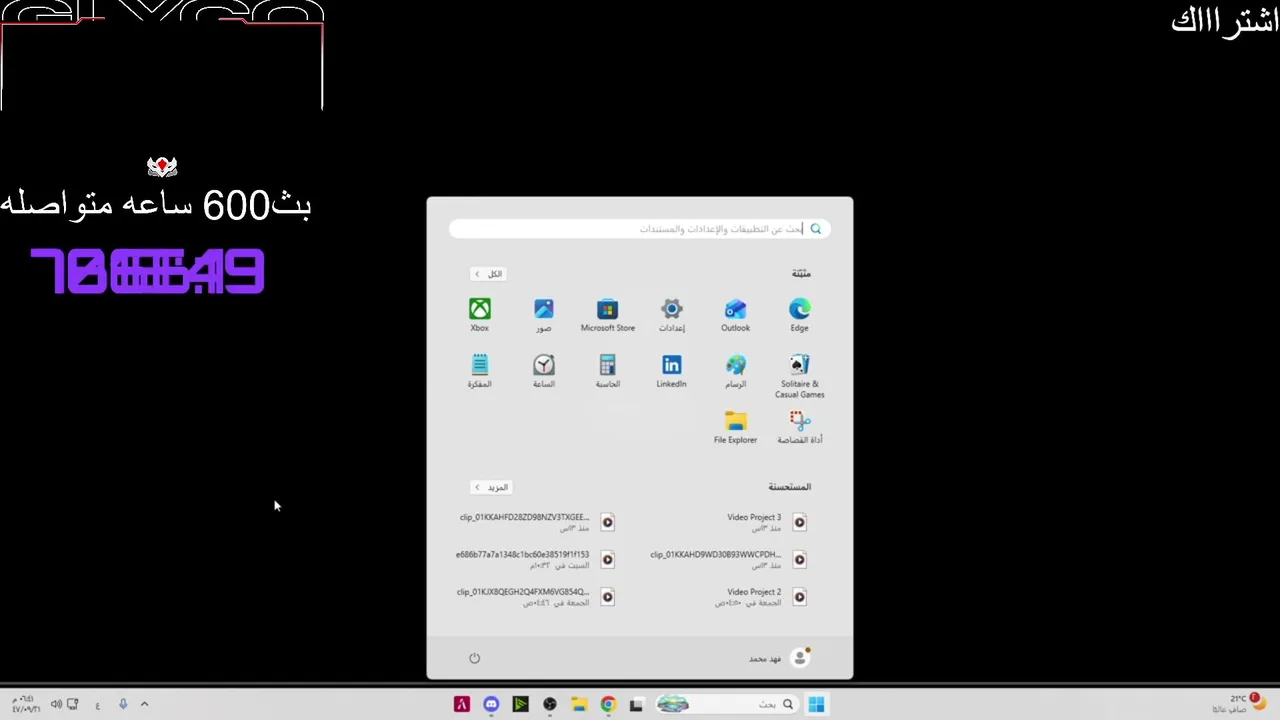Open the Notepad (المفكرة) app
This screenshot has width=1280, height=720.
point(480,370)
